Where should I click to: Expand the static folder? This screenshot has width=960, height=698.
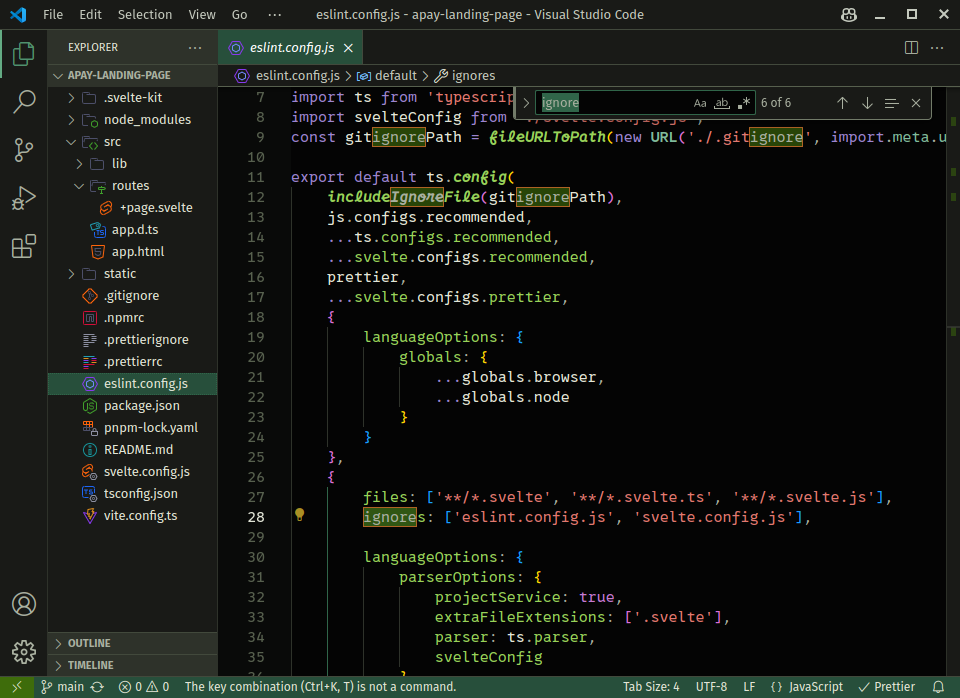(x=133, y=274)
